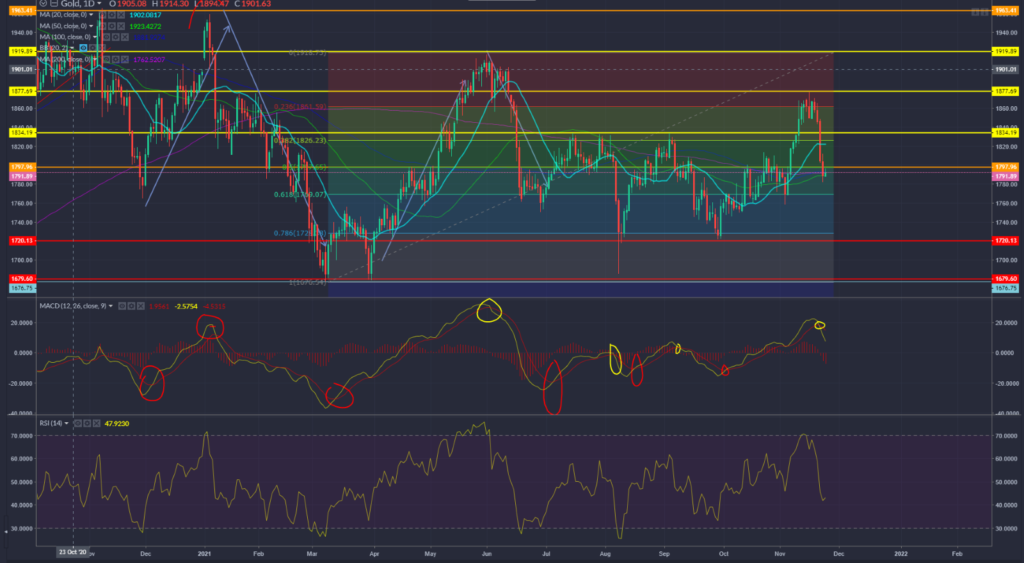Hide the RSI (14) indicator

click(x=78, y=423)
